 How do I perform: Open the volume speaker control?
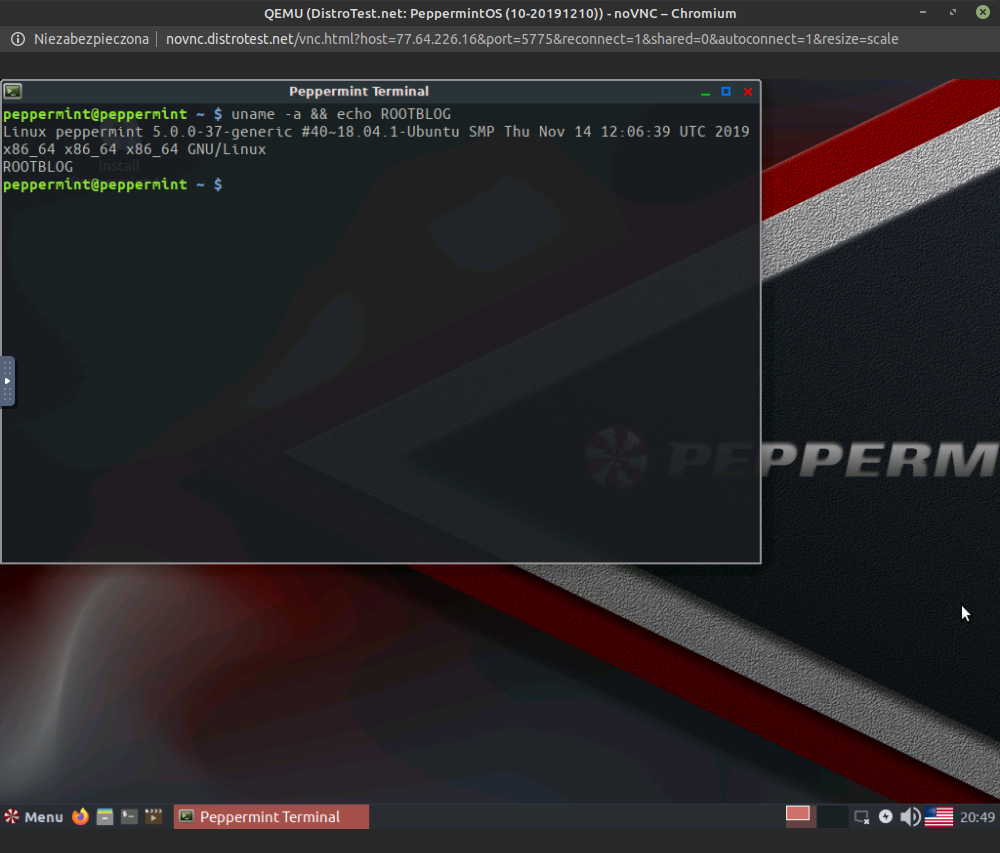(x=909, y=817)
